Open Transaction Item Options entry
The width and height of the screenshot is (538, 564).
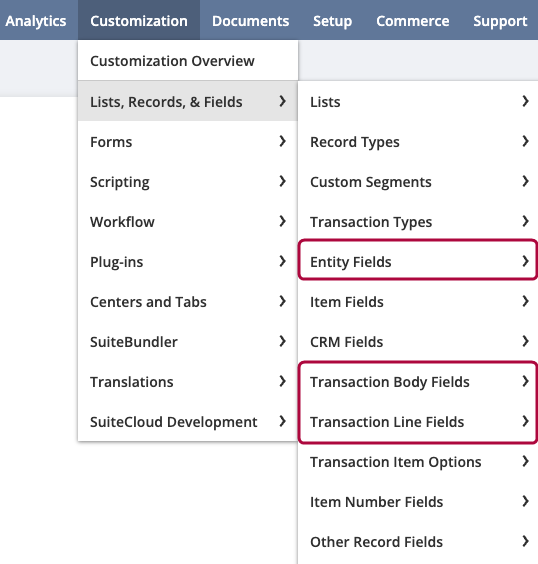coord(418,462)
